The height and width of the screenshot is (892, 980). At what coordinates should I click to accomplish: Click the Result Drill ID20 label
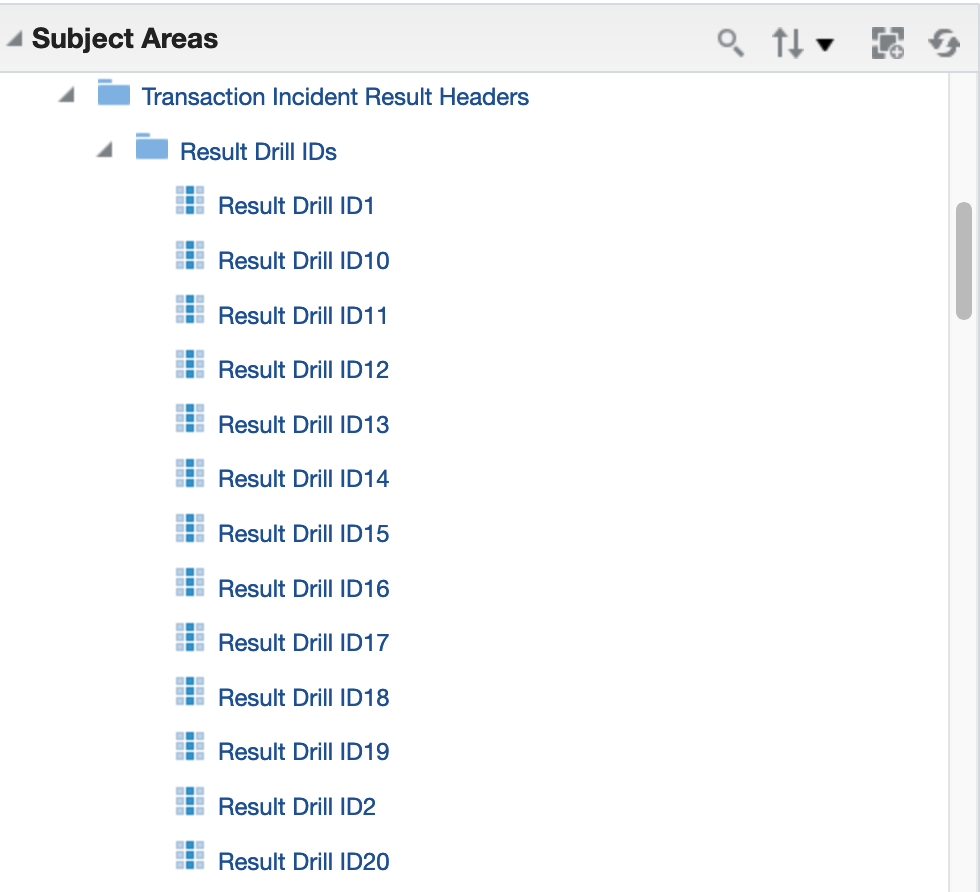click(303, 862)
